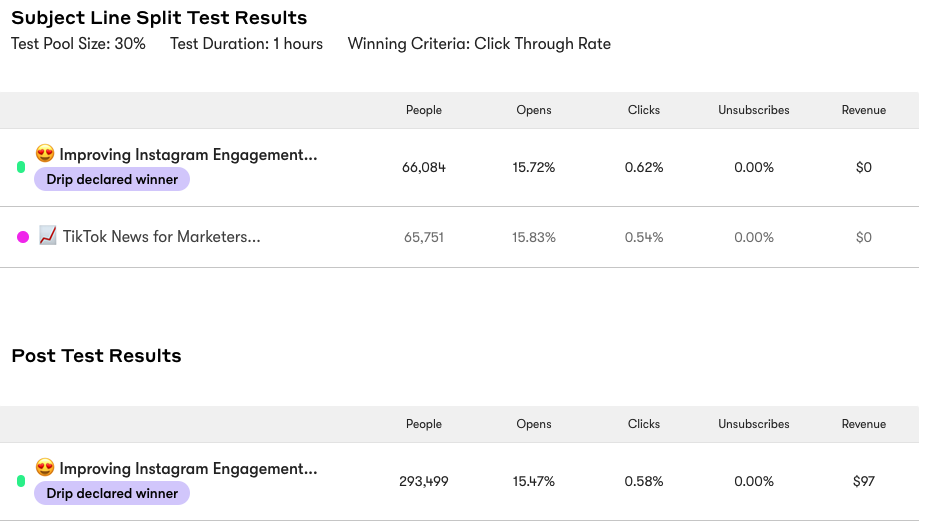Click the $97 revenue value

pos(864,482)
